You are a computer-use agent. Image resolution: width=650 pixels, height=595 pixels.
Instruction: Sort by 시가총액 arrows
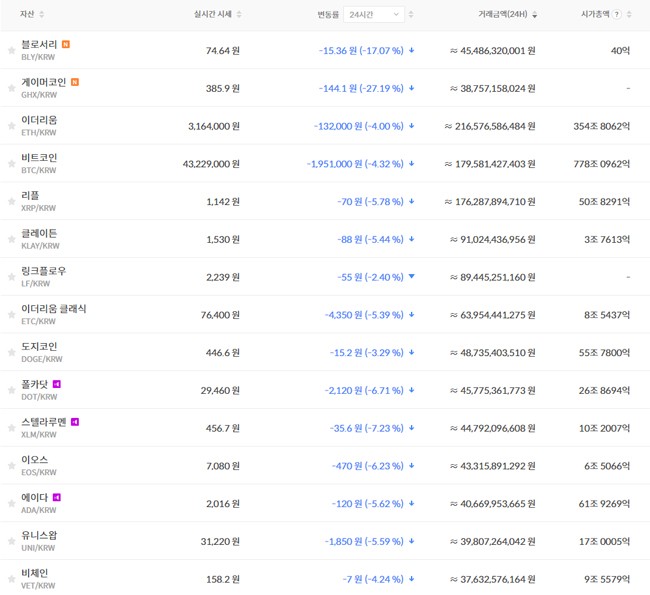629,15
